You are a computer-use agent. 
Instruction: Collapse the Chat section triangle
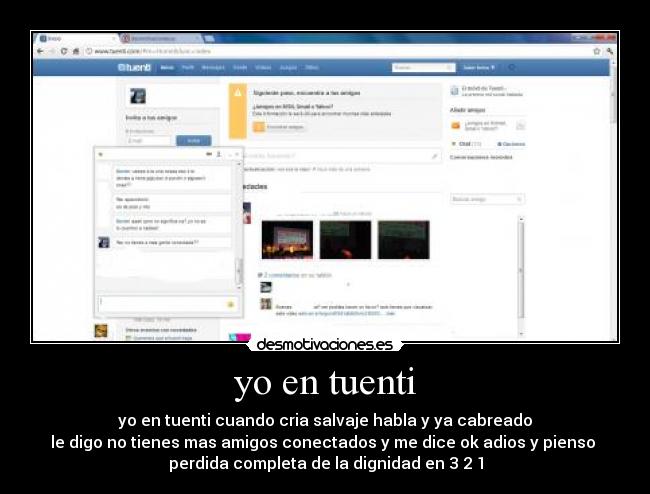[454, 144]
